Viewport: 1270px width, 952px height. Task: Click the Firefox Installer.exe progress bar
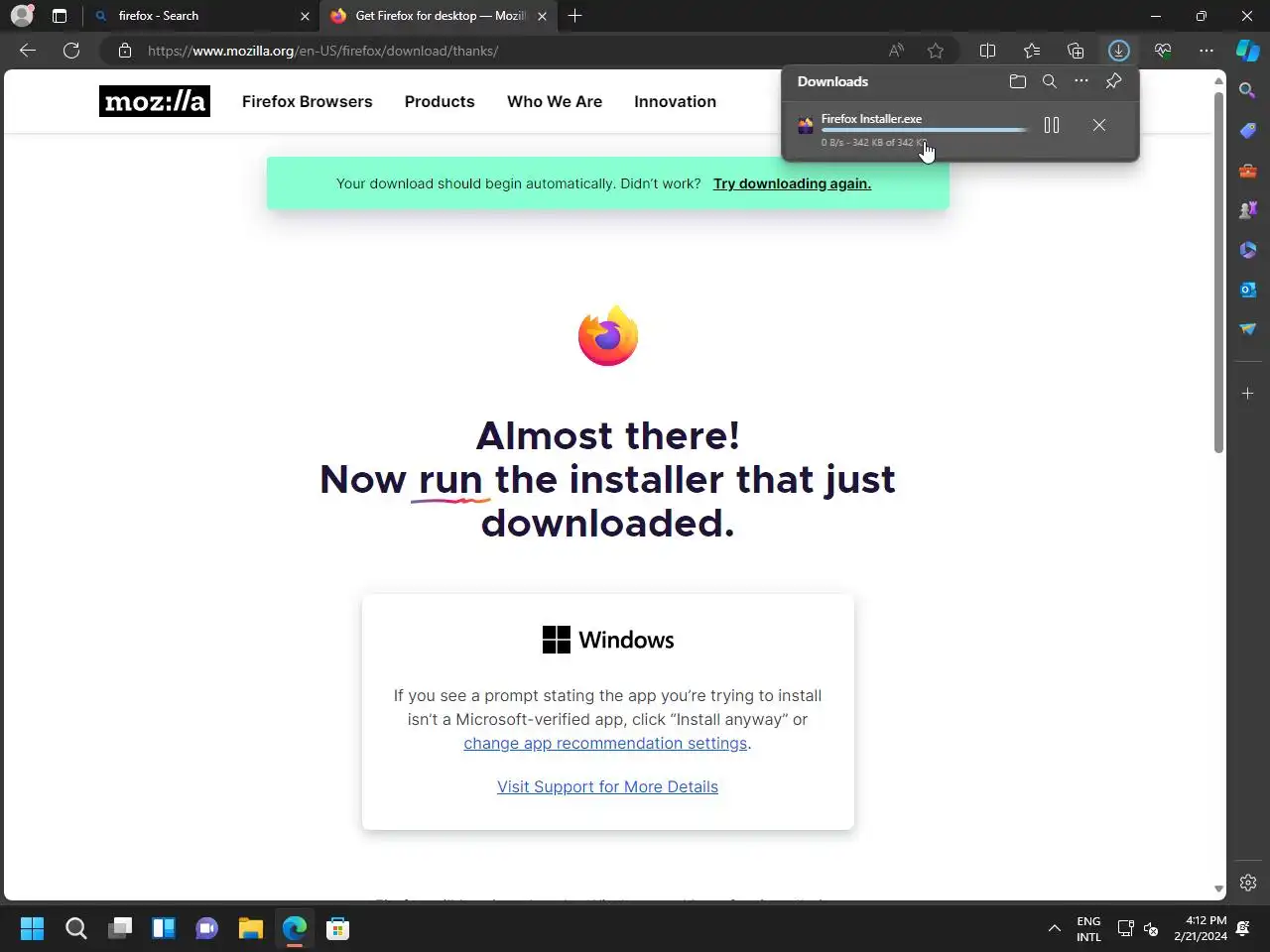925,130
